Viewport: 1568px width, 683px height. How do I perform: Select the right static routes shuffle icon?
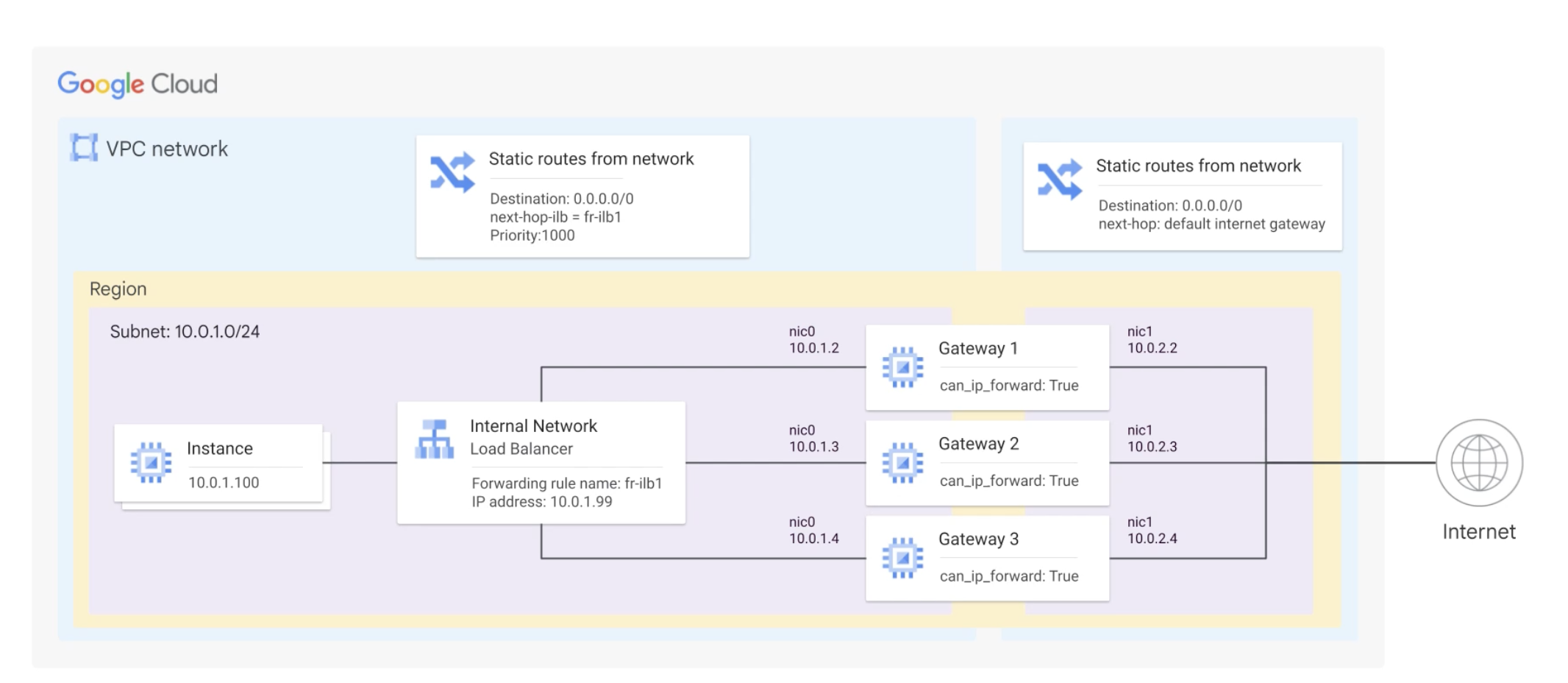pyautogui.click(x=1059, y=179)
